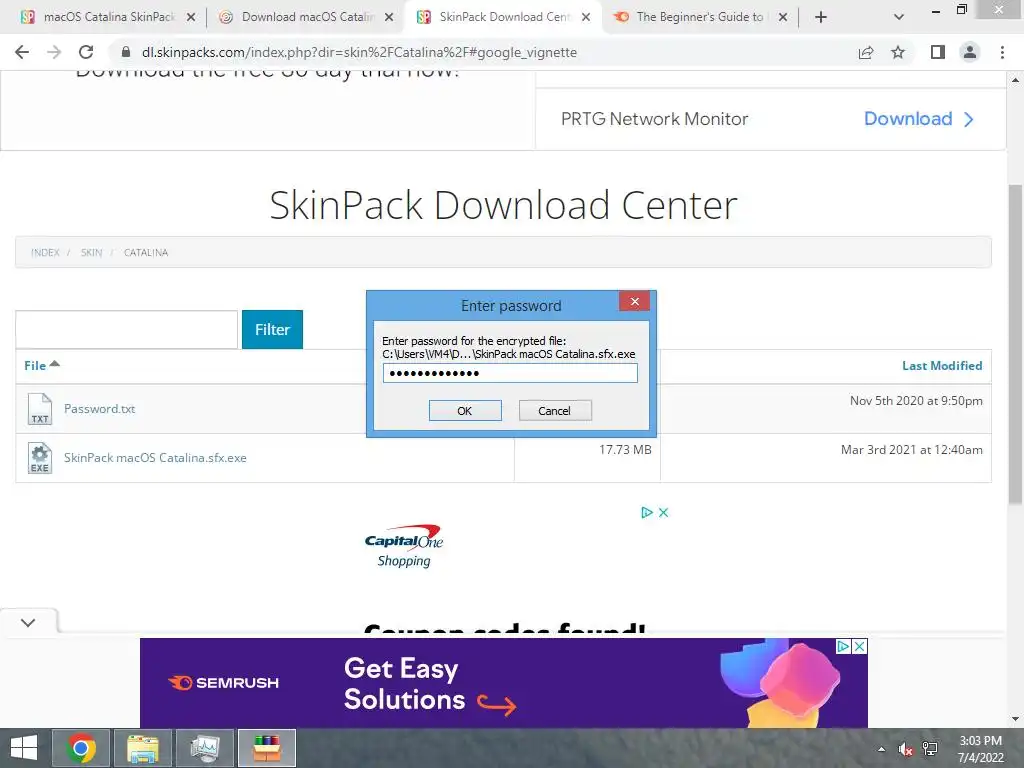Viewport: 1024px width, 768px height.
Task: Click the scrollbar down arrow
Action: tap(1015, 719)
